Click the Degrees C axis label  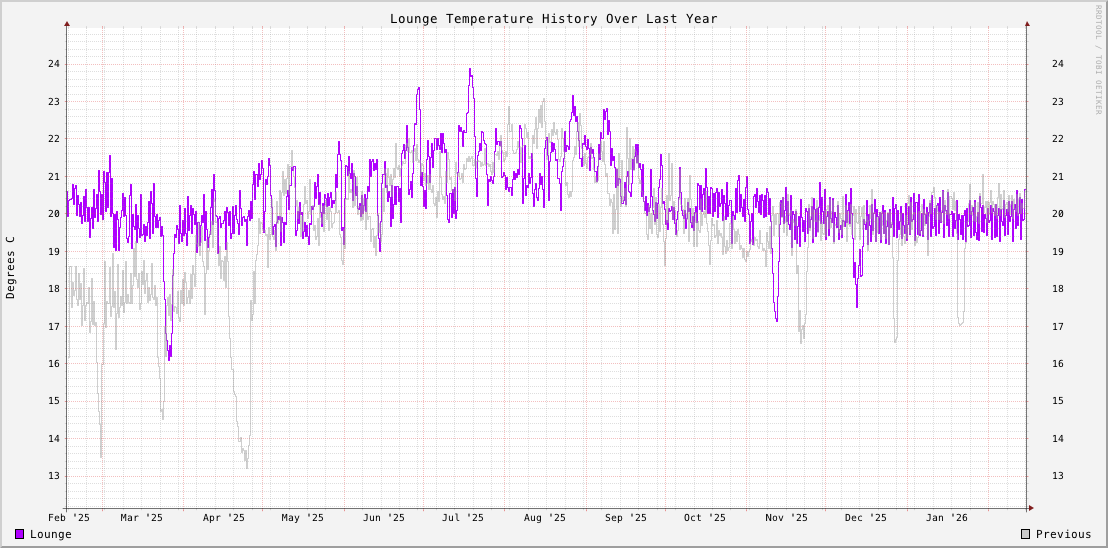11,267
